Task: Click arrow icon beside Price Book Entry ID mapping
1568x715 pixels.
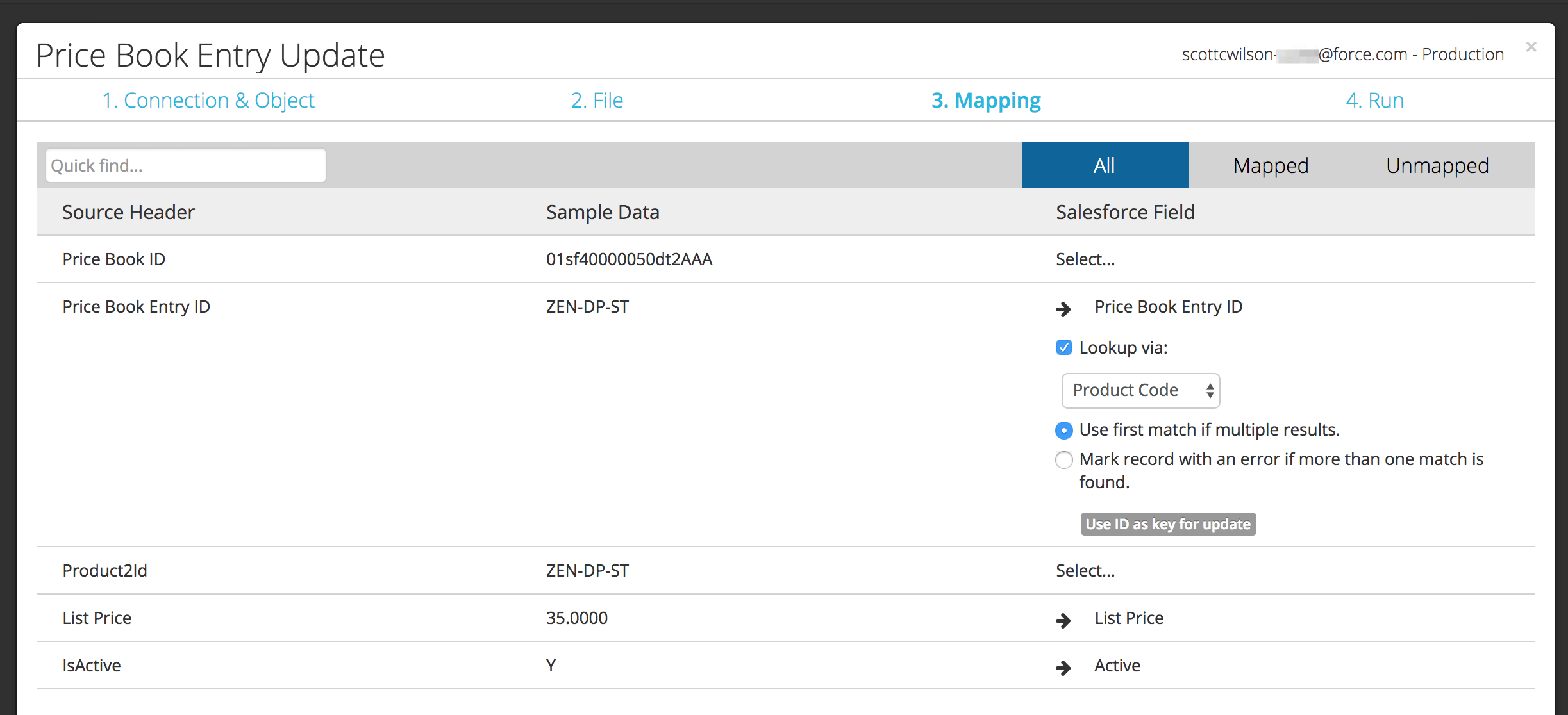Action: [1063, 309]
